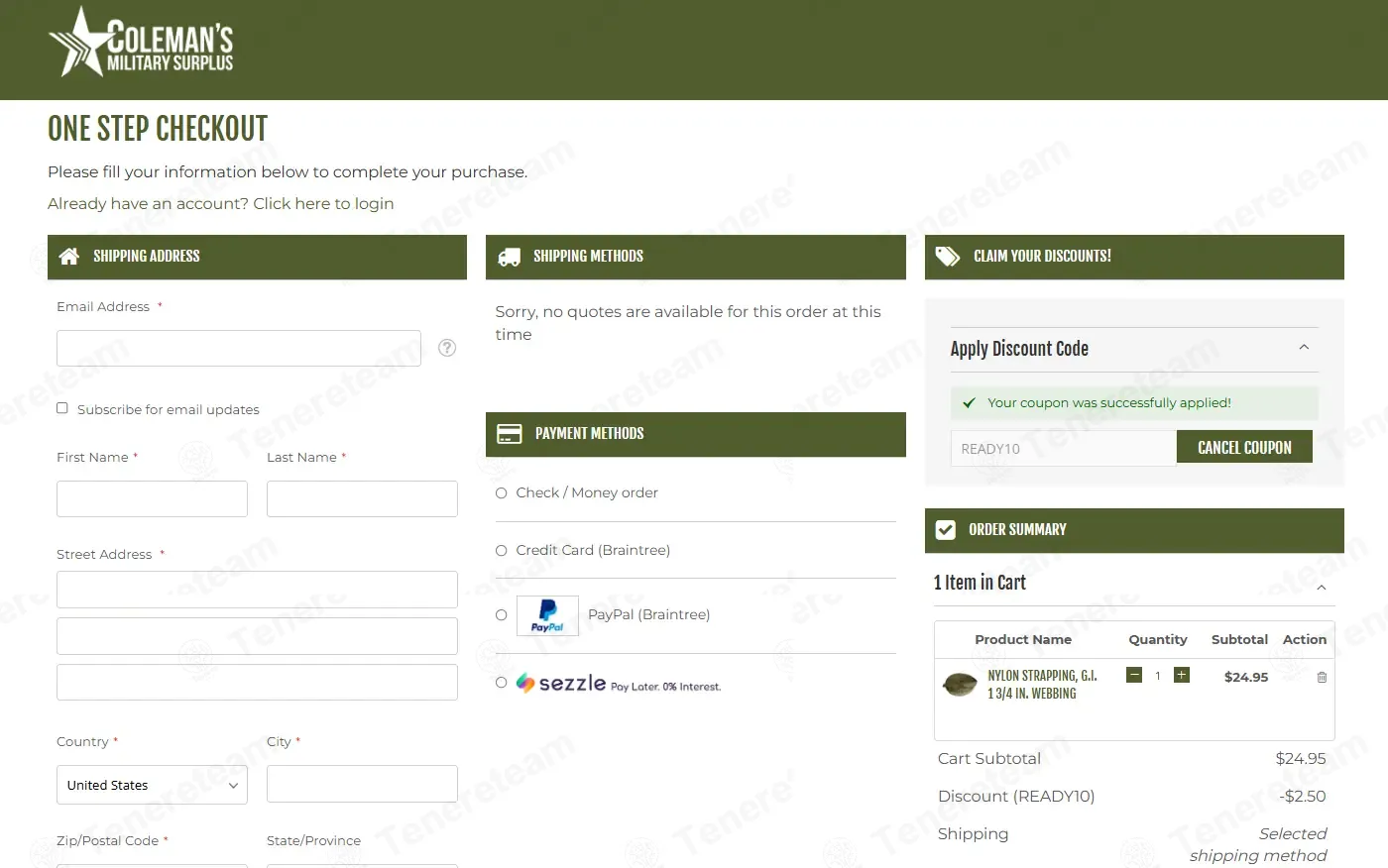Image resolution: width=1388 pixels, height=868 pixels.
Task: Select the PayPal (Braintree) radio button
Action: 502,615
